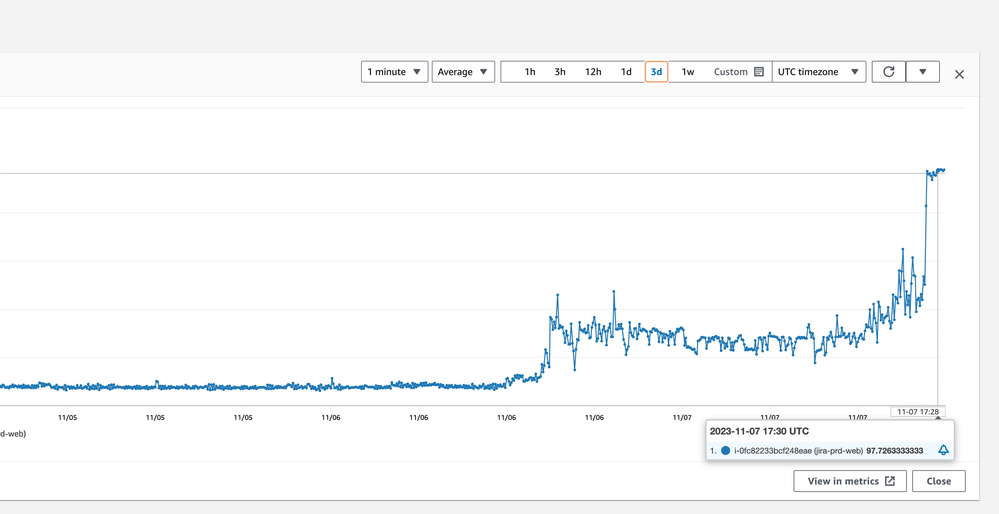999x514 pixels.
Task: Click the alarm bell icon in tooltip
Action: click(944, 450)
